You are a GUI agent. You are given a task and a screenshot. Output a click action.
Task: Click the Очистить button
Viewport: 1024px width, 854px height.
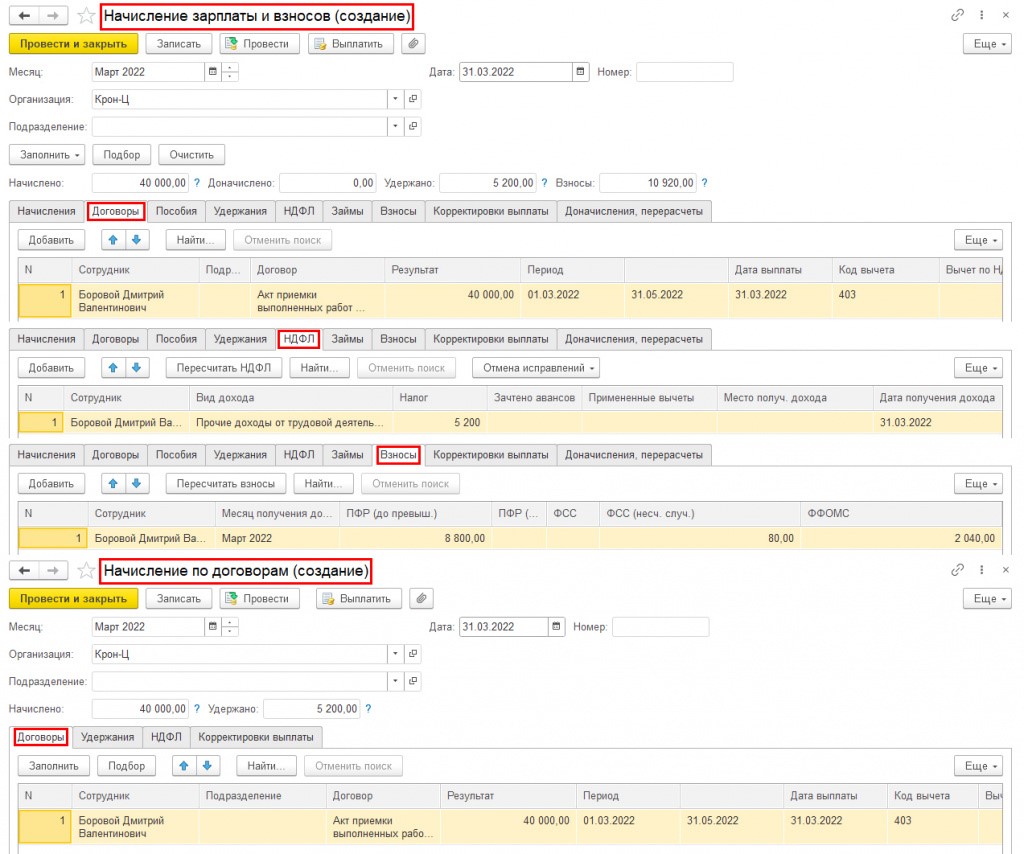[191, 155]
